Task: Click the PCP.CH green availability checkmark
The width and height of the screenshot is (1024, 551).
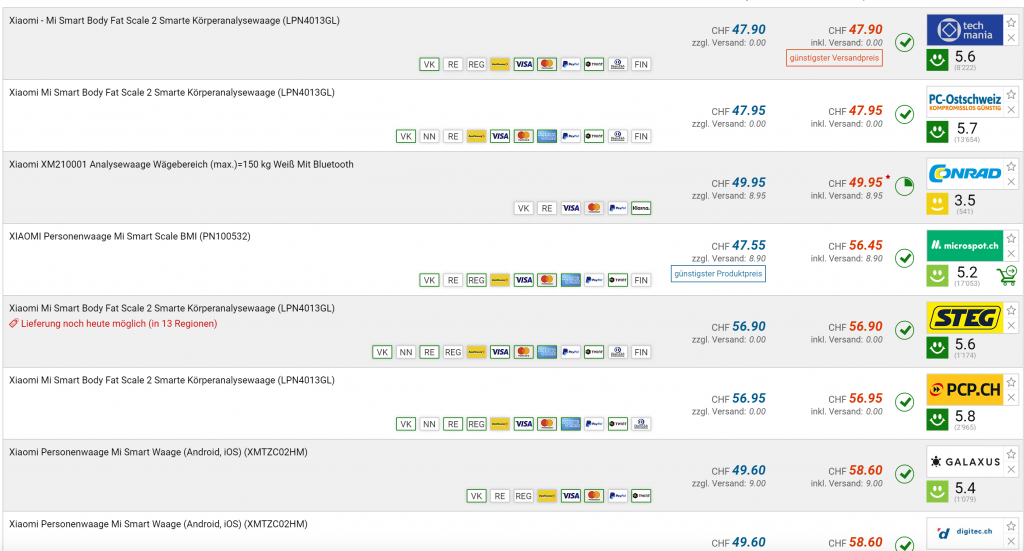Action: [x=904, y=402]
